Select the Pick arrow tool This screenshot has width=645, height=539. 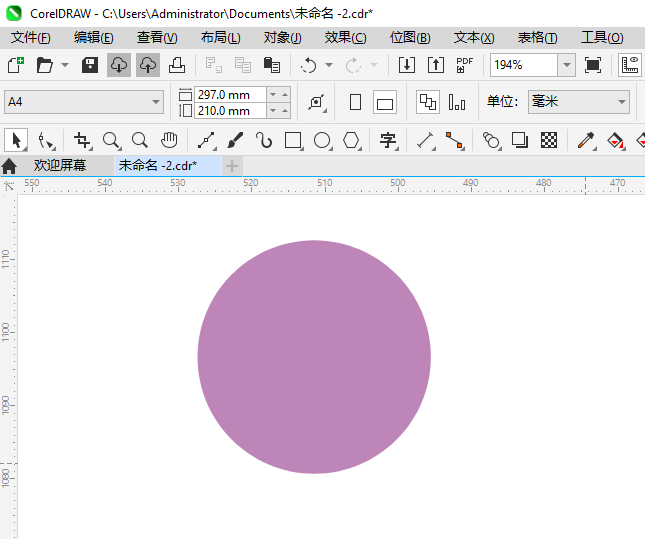16,140
